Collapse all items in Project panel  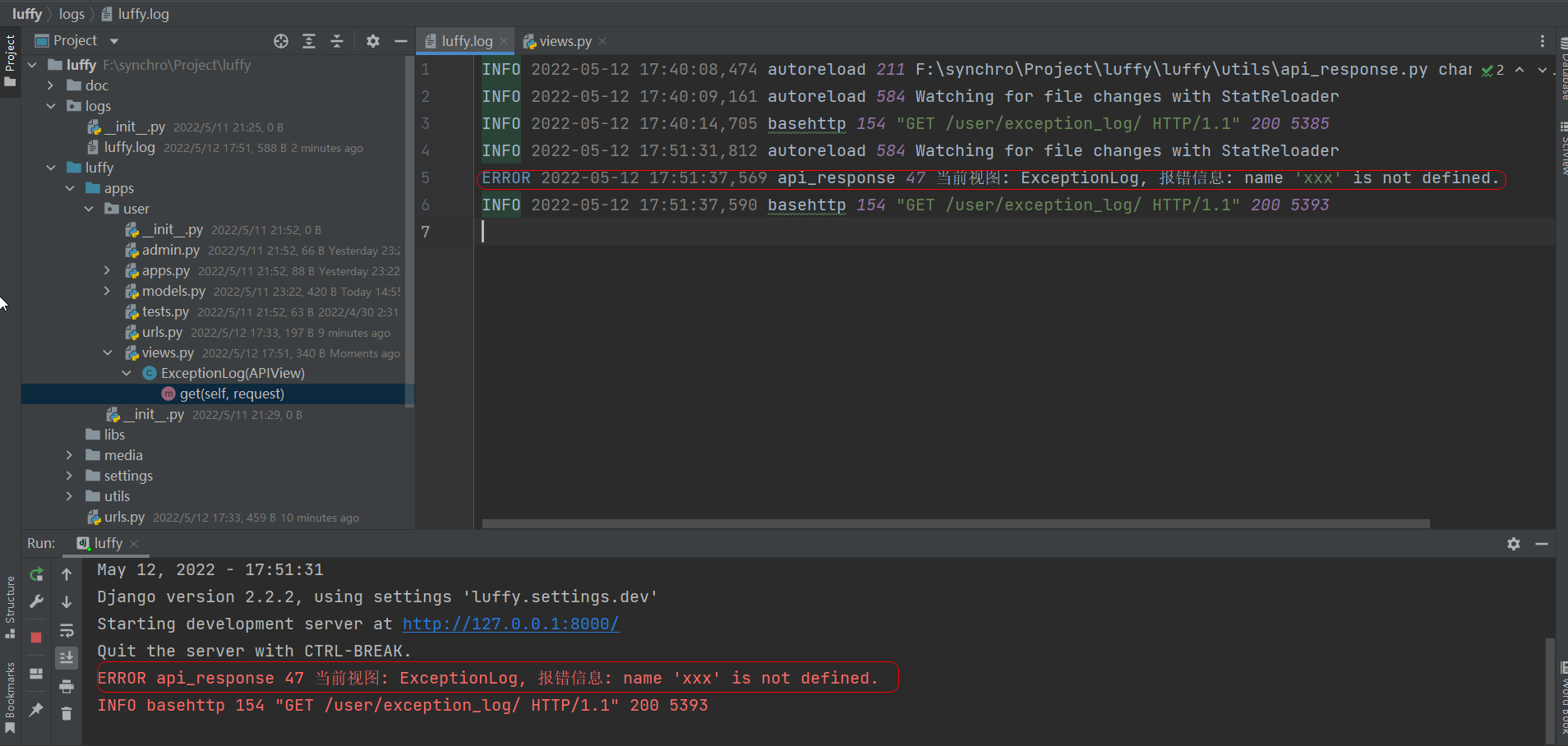click(x=337, y=41)
